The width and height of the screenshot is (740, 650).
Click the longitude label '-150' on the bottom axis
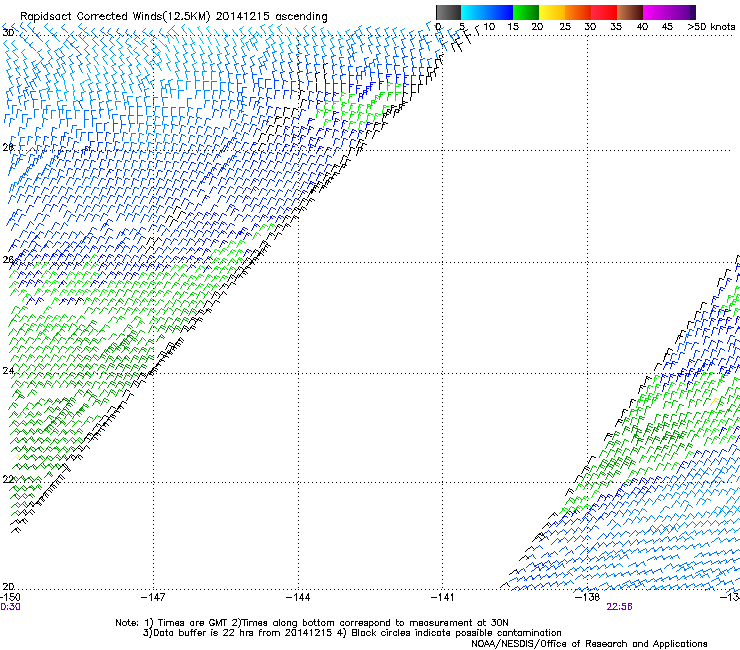point(10,597)
